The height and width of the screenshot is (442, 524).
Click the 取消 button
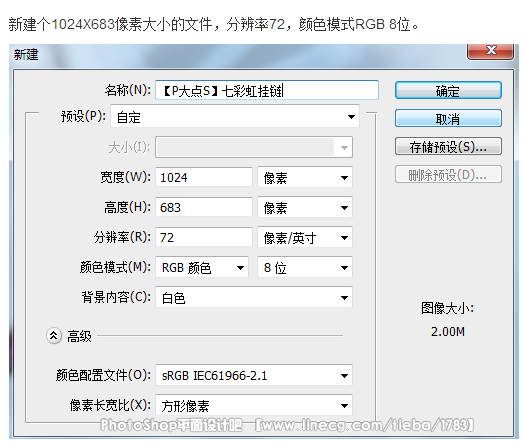coord(448,118)
